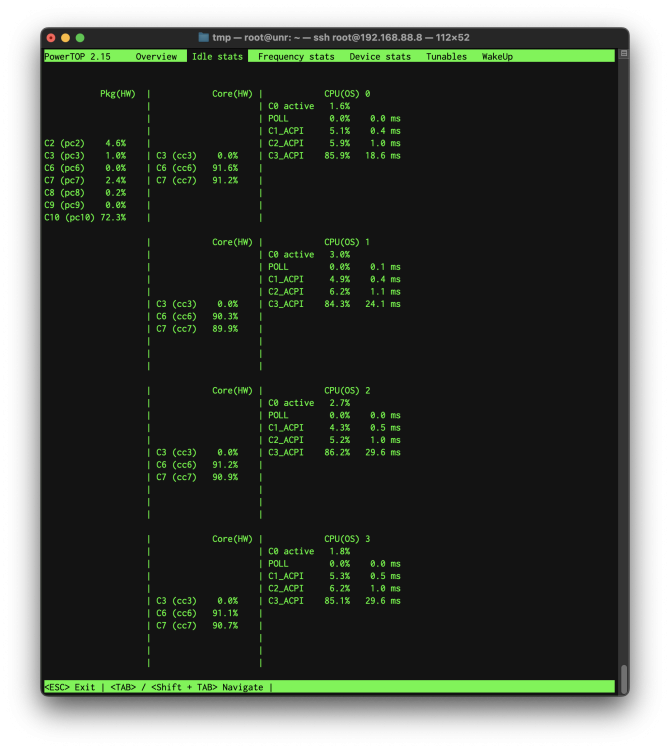
Task: Click the 'CPU(OS) 0' header
Action: pos(347,94)
